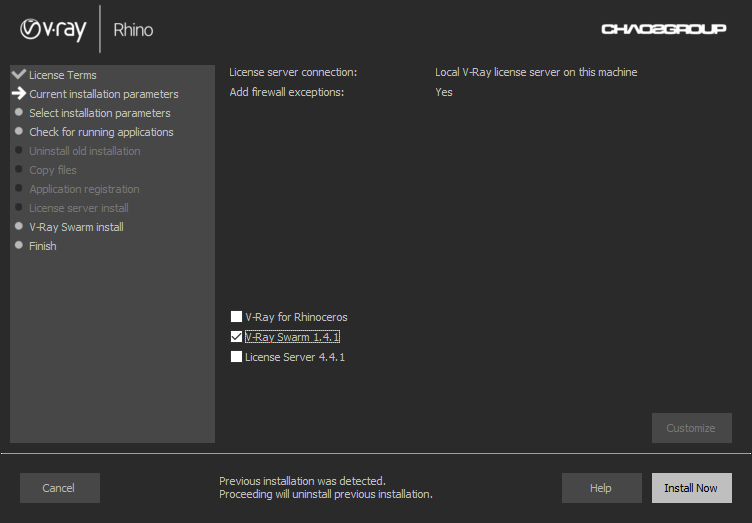Select Check for running applications step

pos(101,132)
